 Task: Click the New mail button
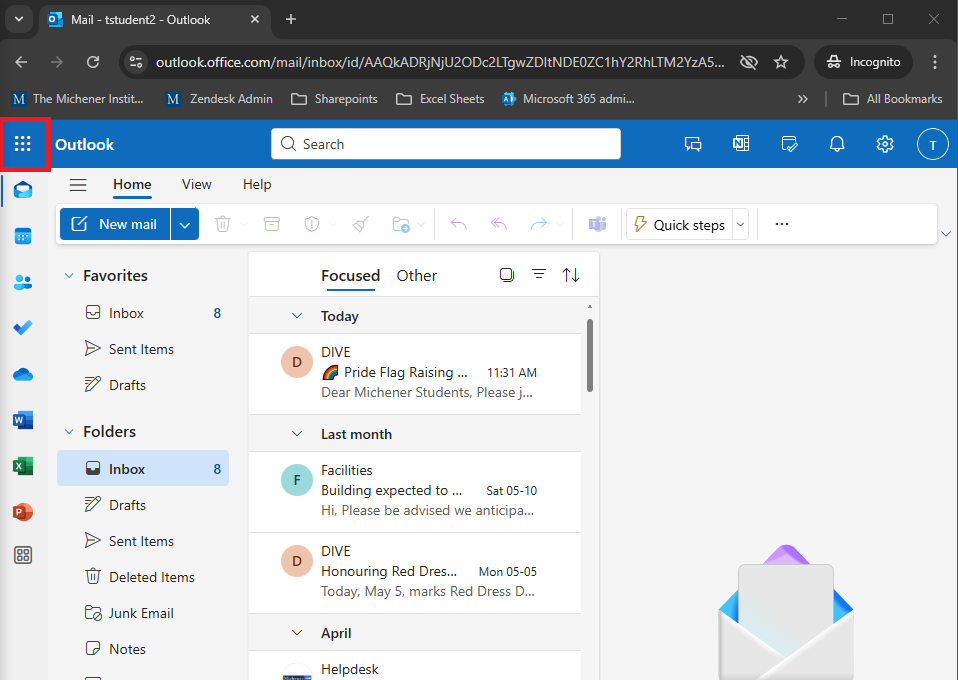(x=115, y=225)
